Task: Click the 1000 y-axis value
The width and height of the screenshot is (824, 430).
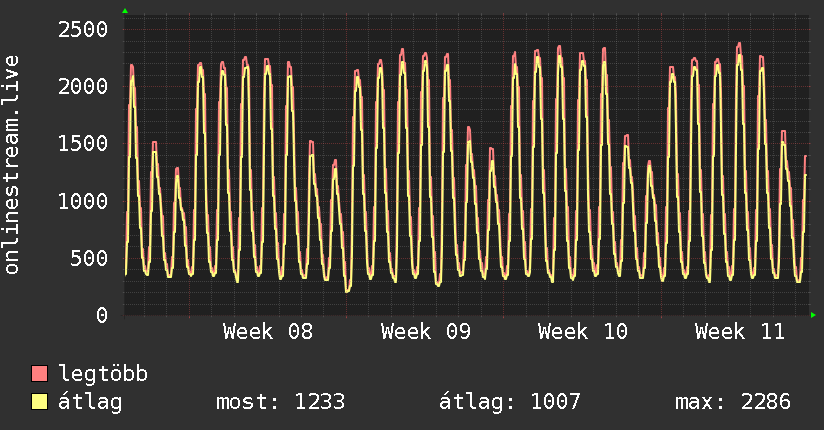Action: [x=81, y=201]
